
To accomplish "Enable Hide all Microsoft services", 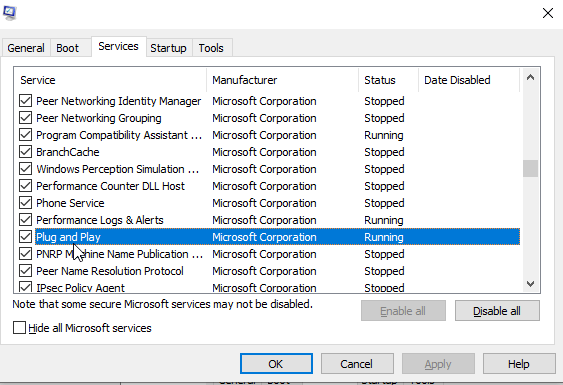I will [19, 328].
